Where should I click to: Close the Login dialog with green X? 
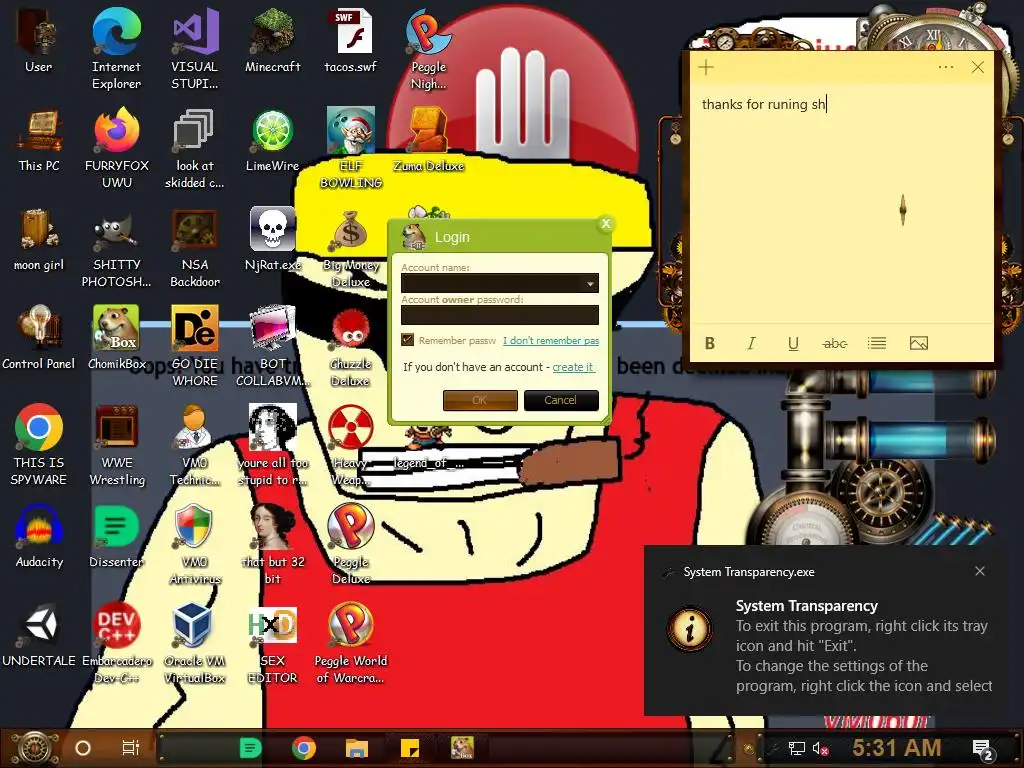pos(605,224)
